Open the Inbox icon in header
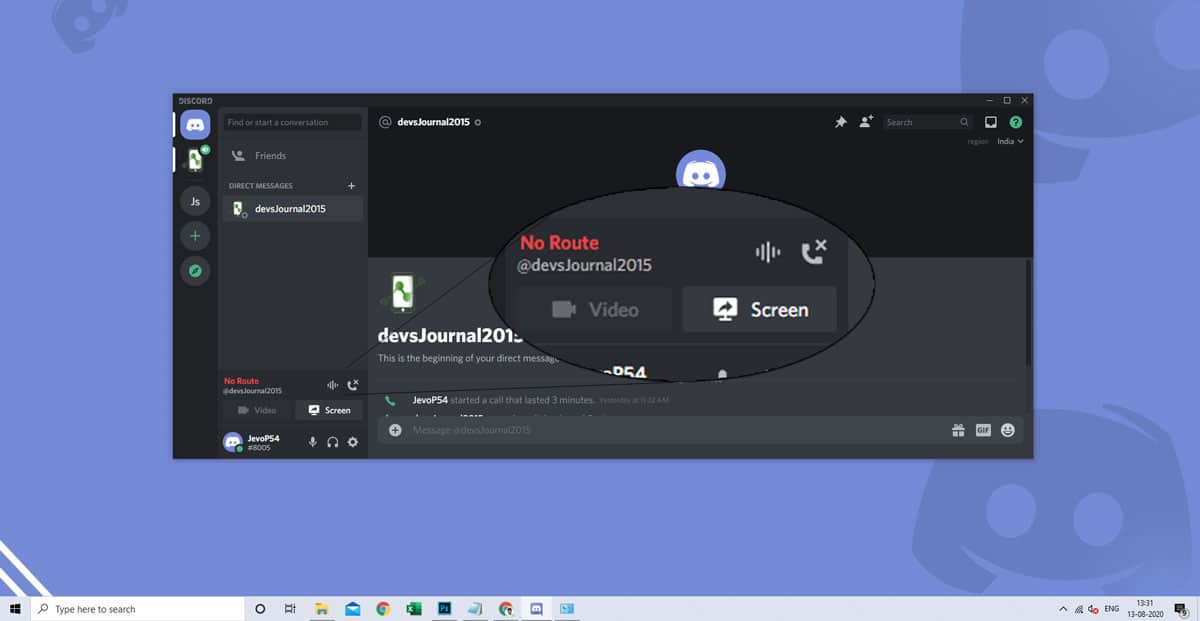This screenshot has width=1200, height=621. click(991, 122)
